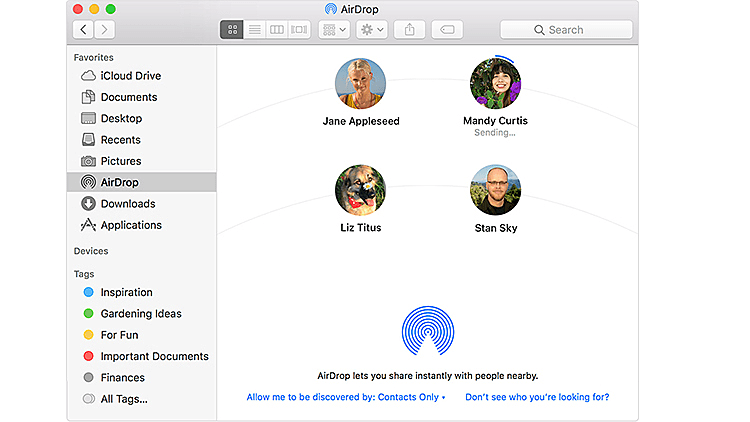Switch to list view in toolbar
Screen dimensions: 750x422
254,30
